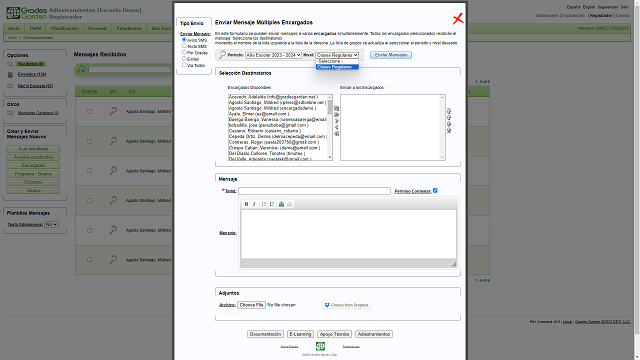The width and height of the screenshot is (640, 360).
Task: Click the single left-arrow remove recipient icon
Action: pos(337,127)
